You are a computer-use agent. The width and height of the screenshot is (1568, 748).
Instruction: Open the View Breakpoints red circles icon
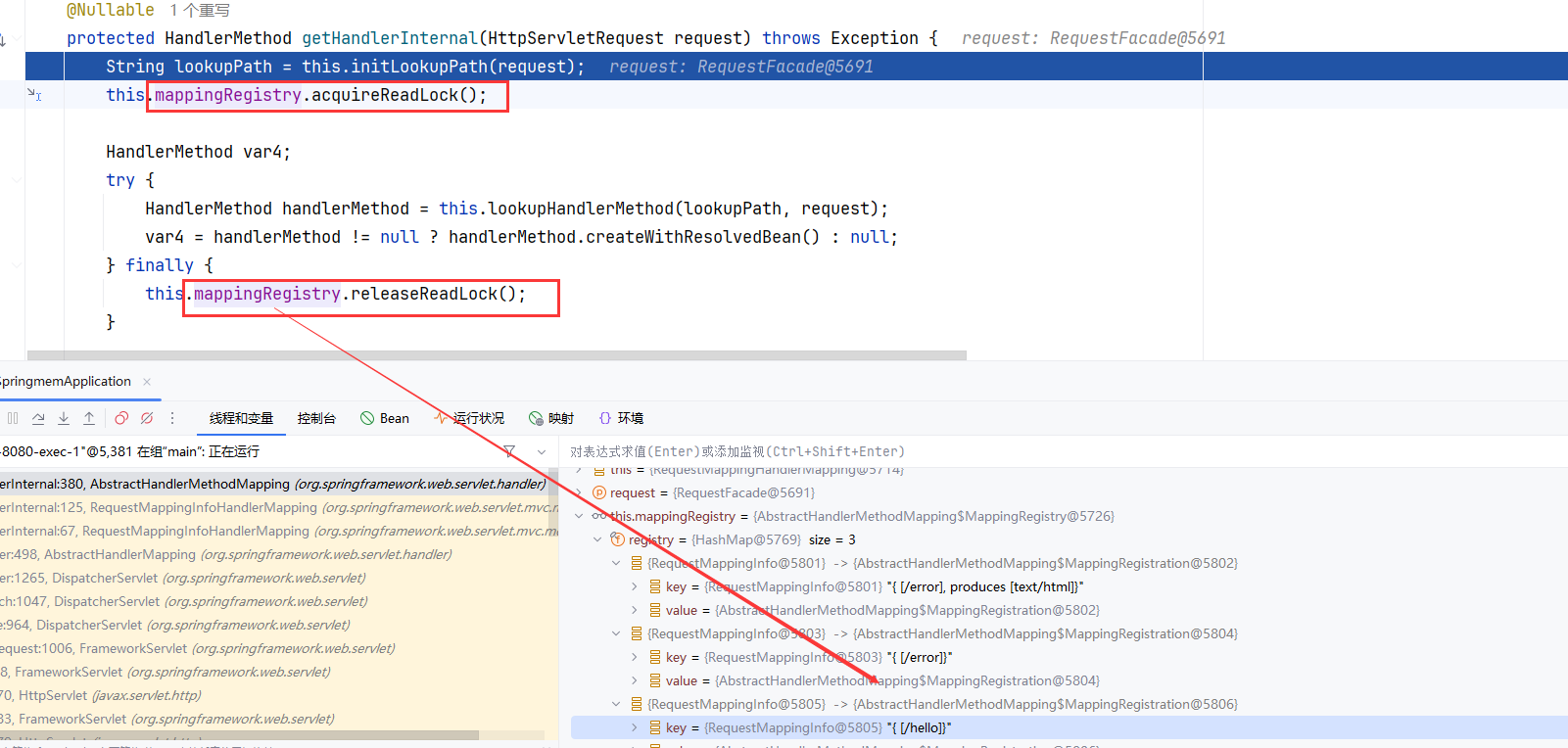coord(121,418)
